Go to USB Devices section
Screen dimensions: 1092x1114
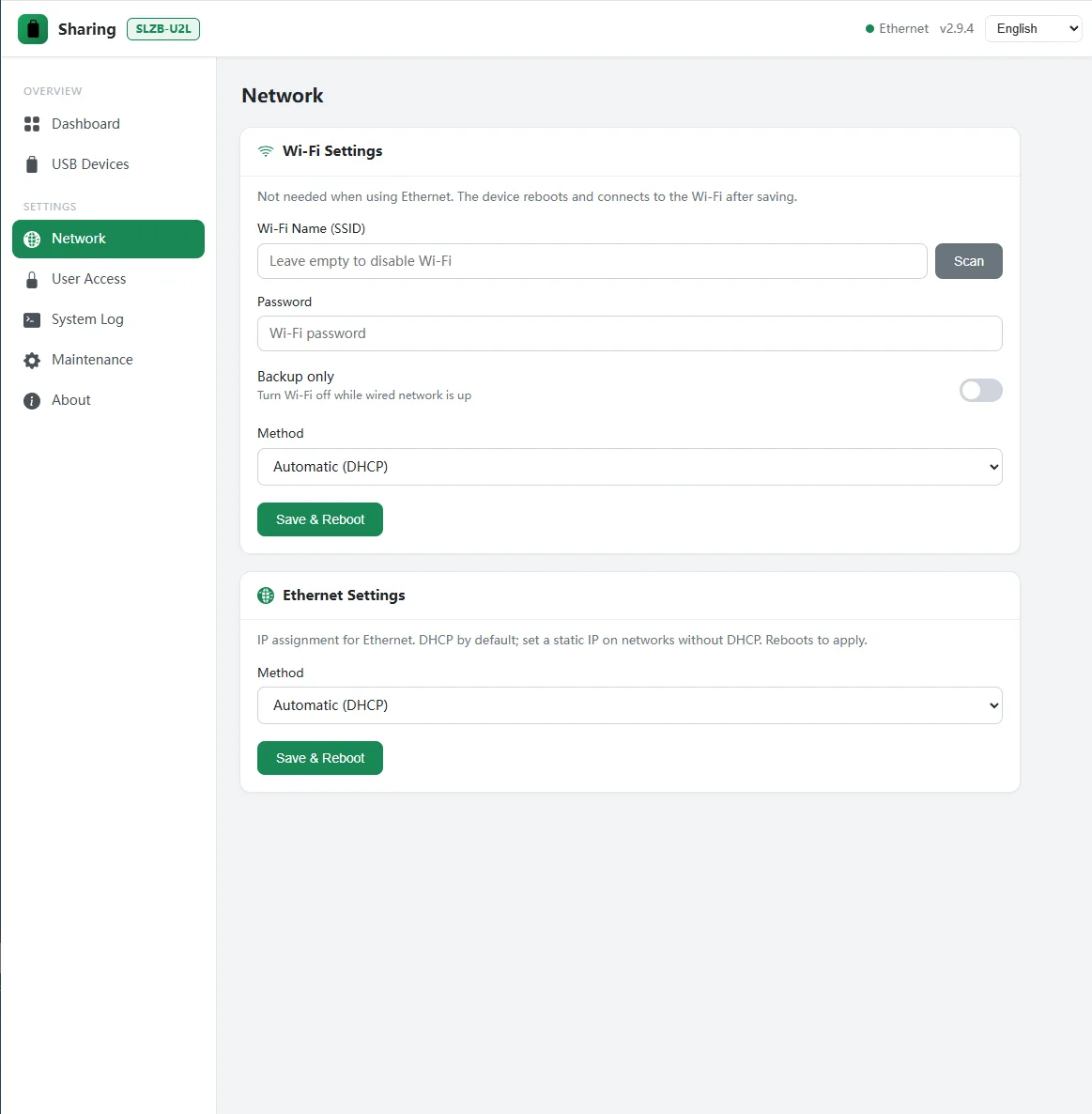[x=109, y=164]
